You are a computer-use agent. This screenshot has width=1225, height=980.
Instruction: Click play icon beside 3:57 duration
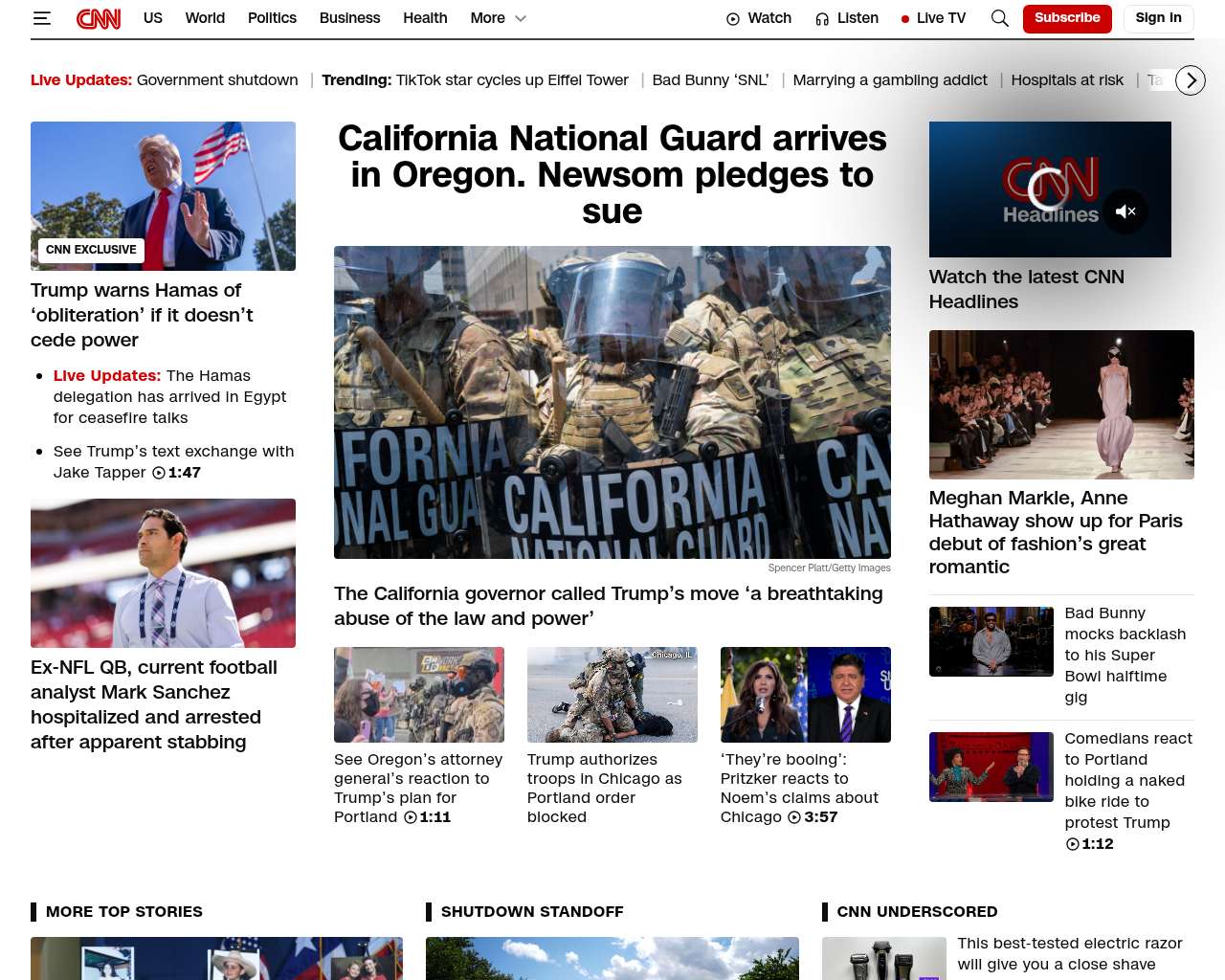(795, 817)
